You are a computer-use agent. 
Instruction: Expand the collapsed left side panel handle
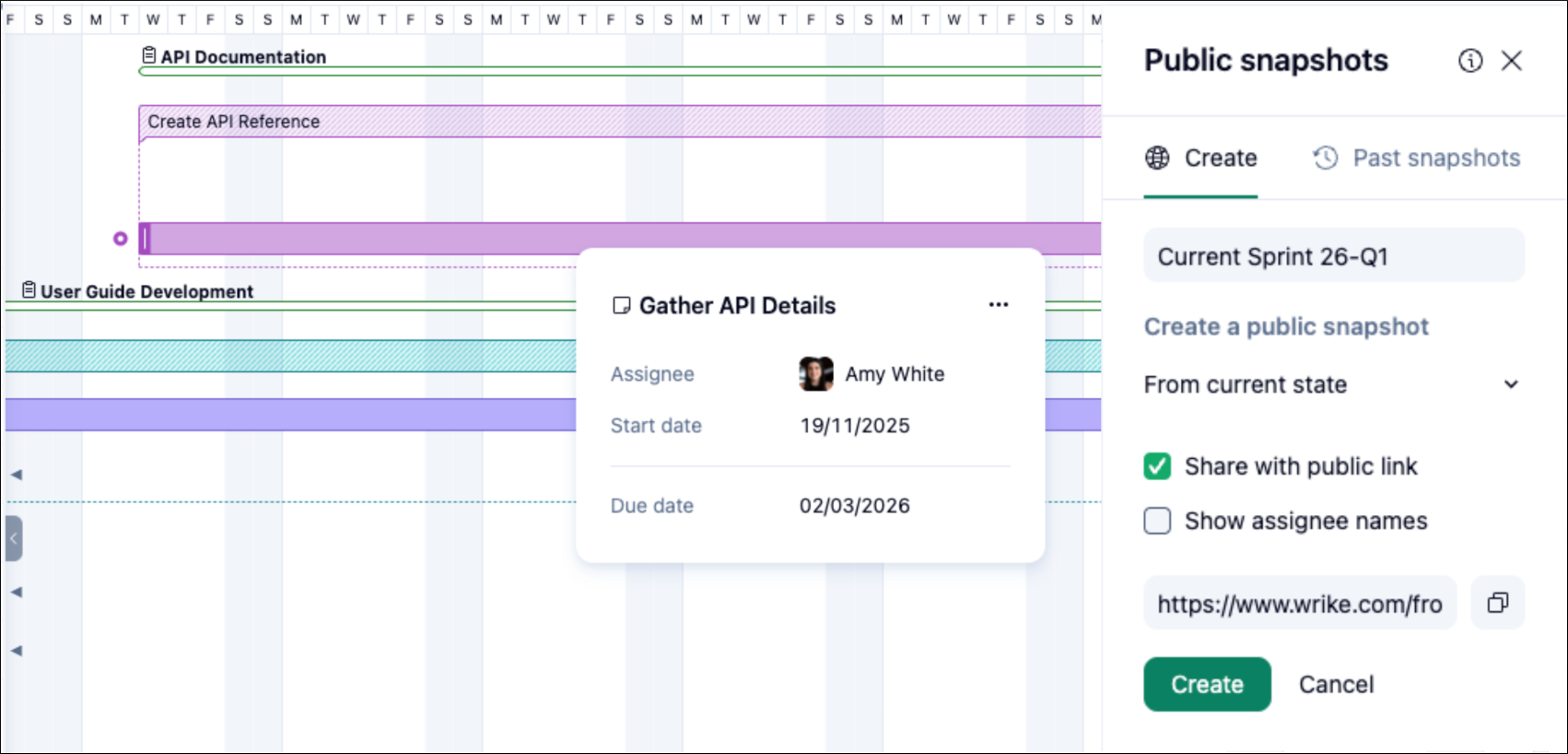[14, 538]
